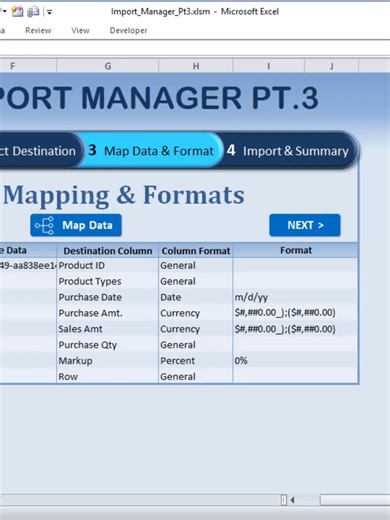The image size is (390, 520).
Task: Go to step 4 Import & Summary
Action: pos(287,151)
